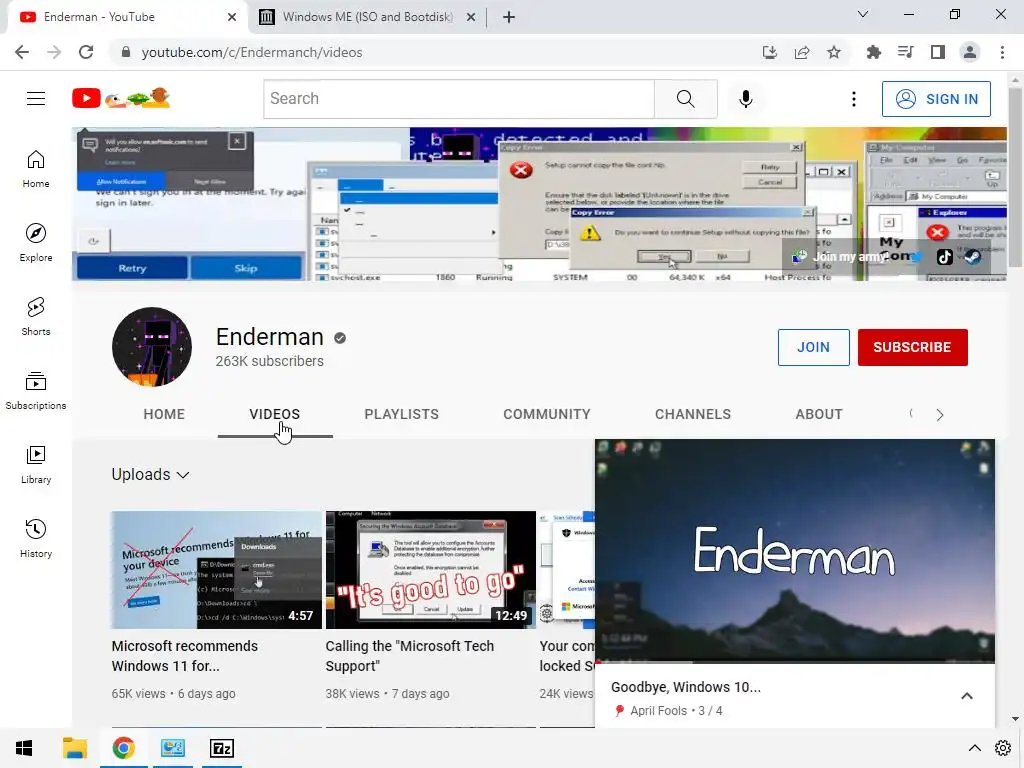Reload the page
Viewport: 1024px width, 768px height.
pyautogui.click(x=86, y=52)
